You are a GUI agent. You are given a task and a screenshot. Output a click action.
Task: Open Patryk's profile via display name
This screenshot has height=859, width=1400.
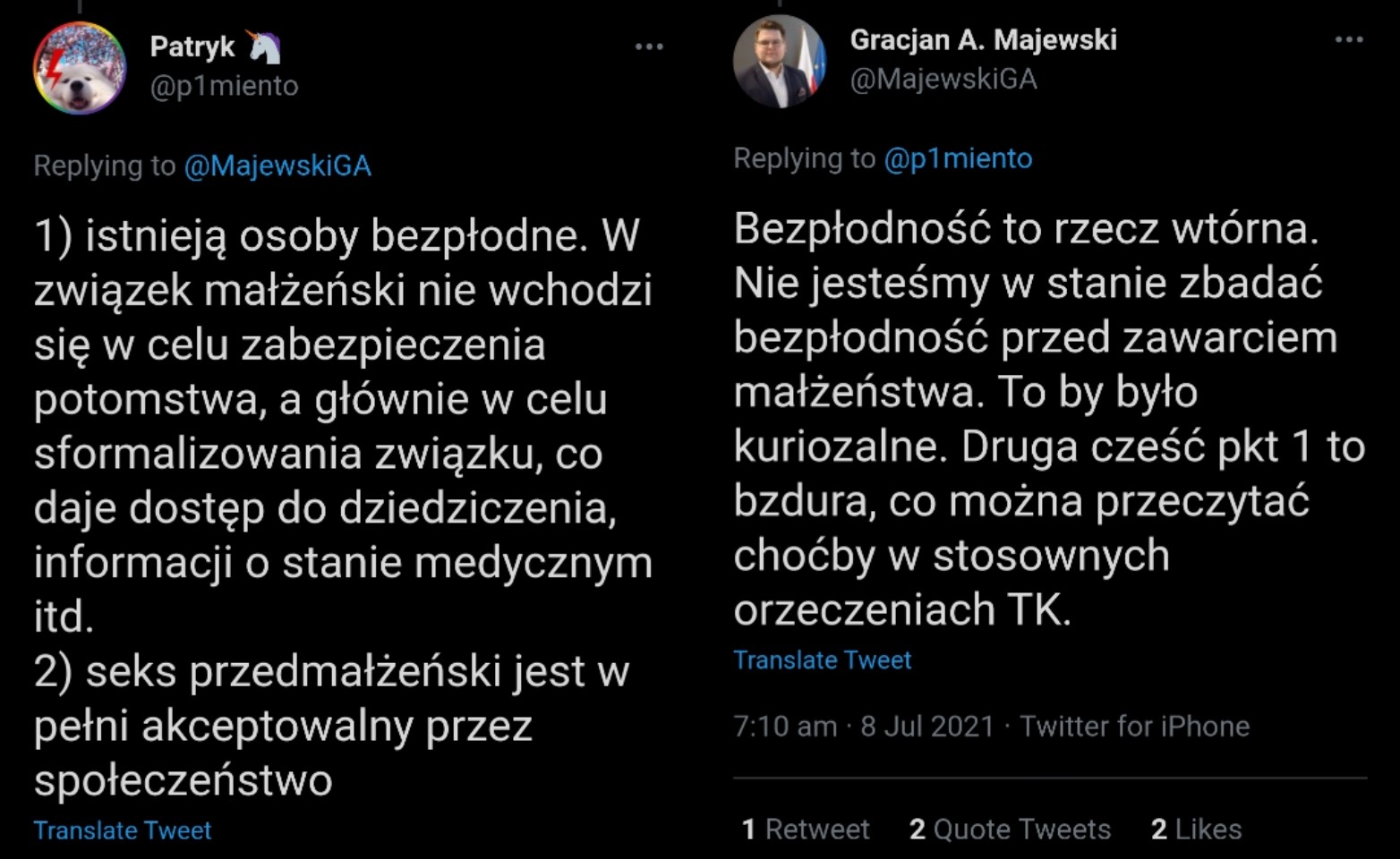click(x=192, y=47)
